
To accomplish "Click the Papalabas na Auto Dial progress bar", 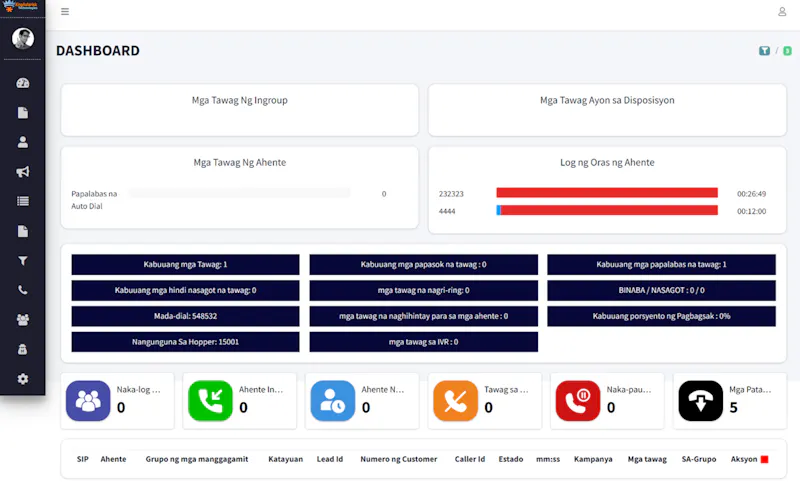I will coord(239,193).
